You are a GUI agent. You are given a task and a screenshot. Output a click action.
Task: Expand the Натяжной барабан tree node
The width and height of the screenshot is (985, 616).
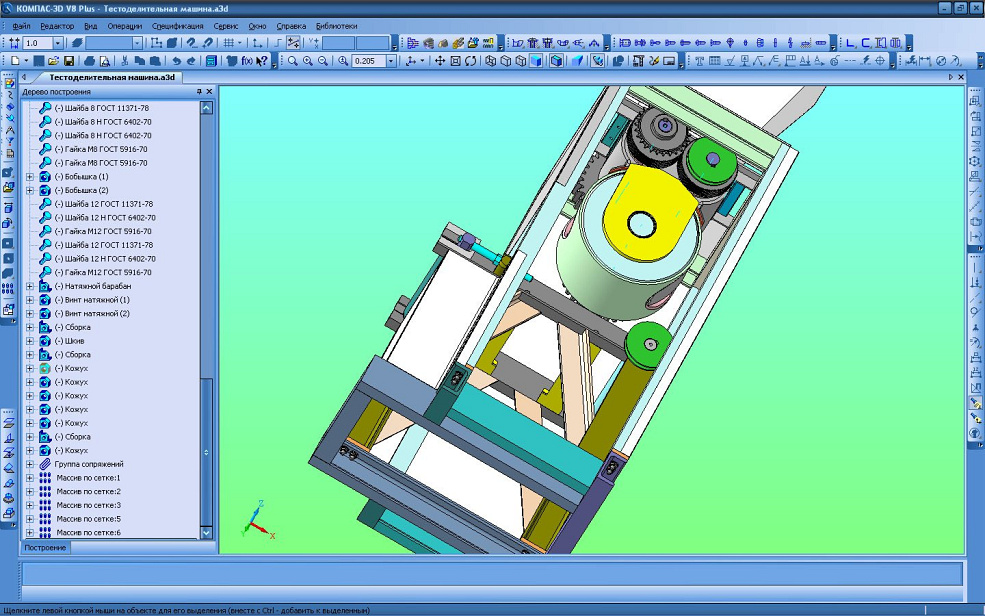coord(30,286)
